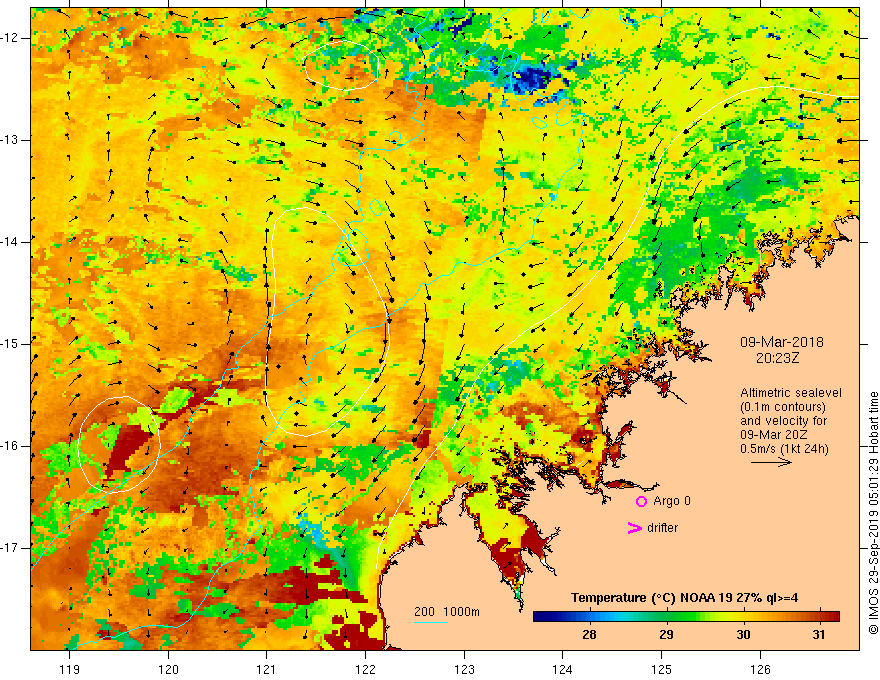Click the 'and velocity for' caption line
Image resolution: width=880 pixels, height=680 pixels.
(783, 421)
